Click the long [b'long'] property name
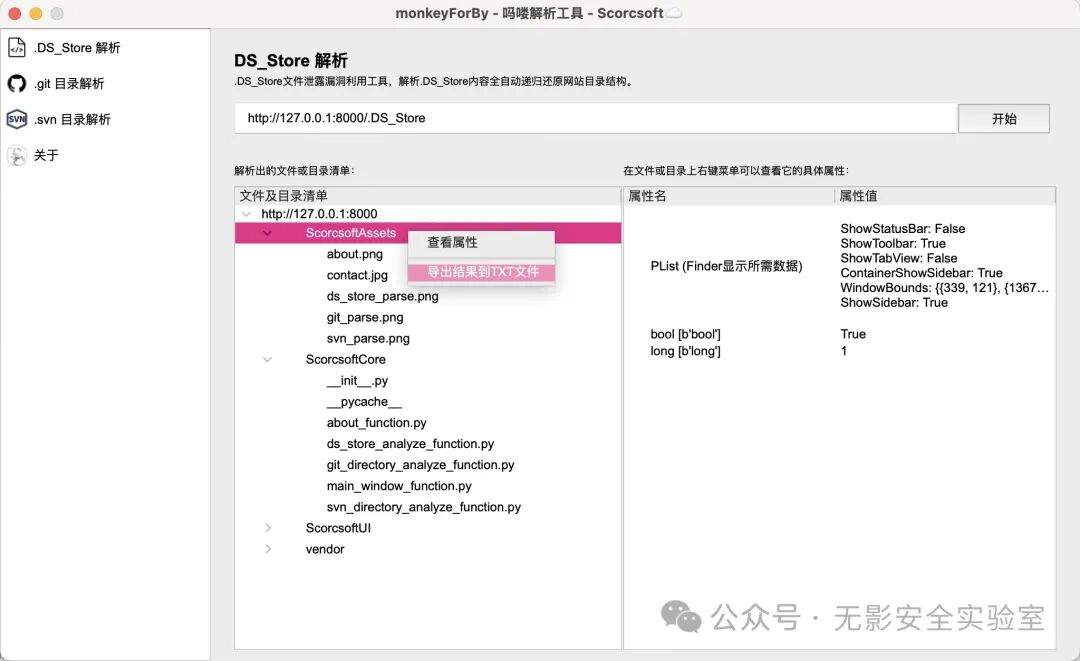 (x=685, y=351)
